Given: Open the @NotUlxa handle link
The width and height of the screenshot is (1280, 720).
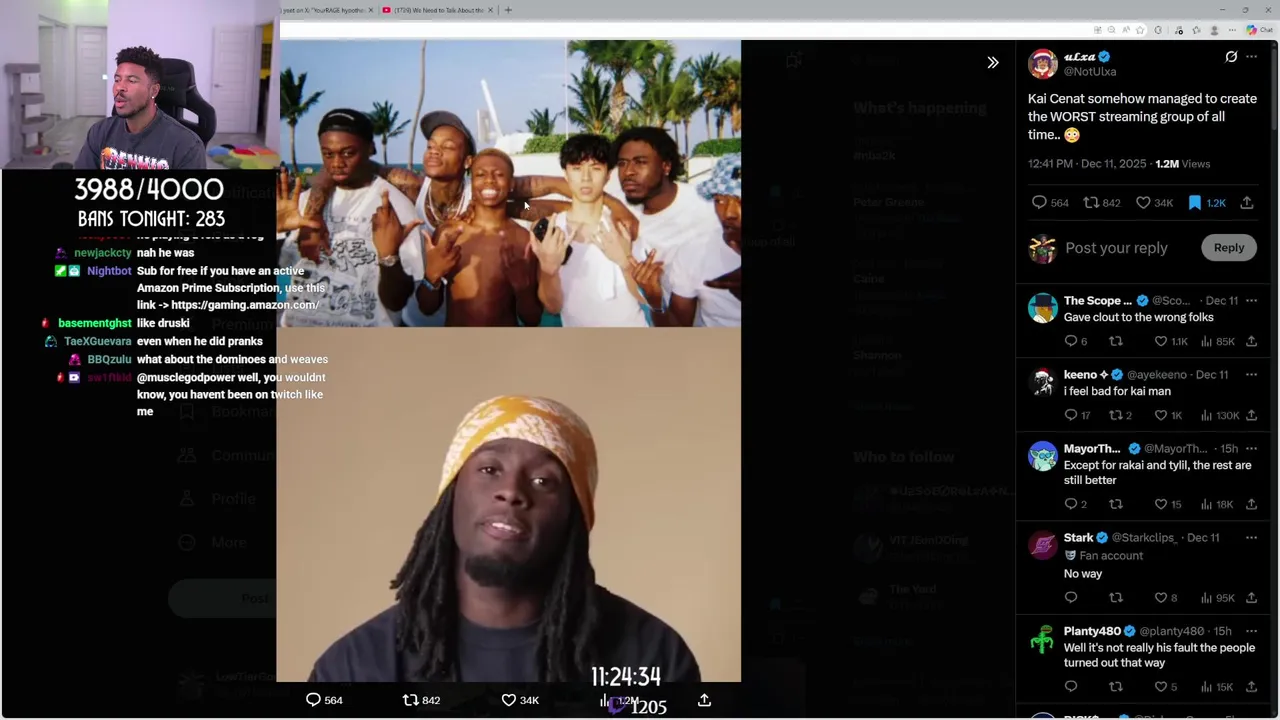Looking at the screenshot, I should tap(1089, 72).
